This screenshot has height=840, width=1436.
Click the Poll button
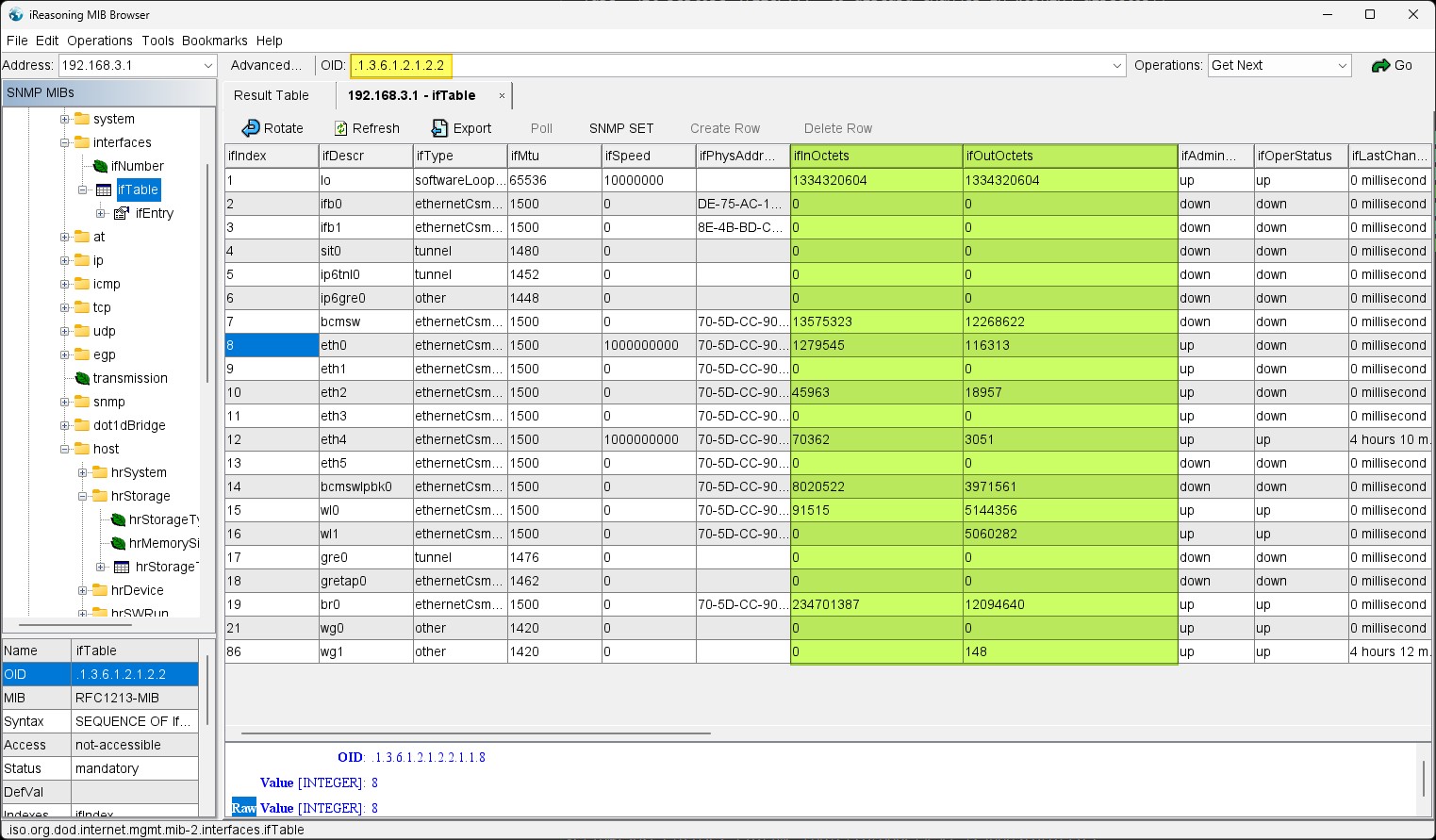541,128
